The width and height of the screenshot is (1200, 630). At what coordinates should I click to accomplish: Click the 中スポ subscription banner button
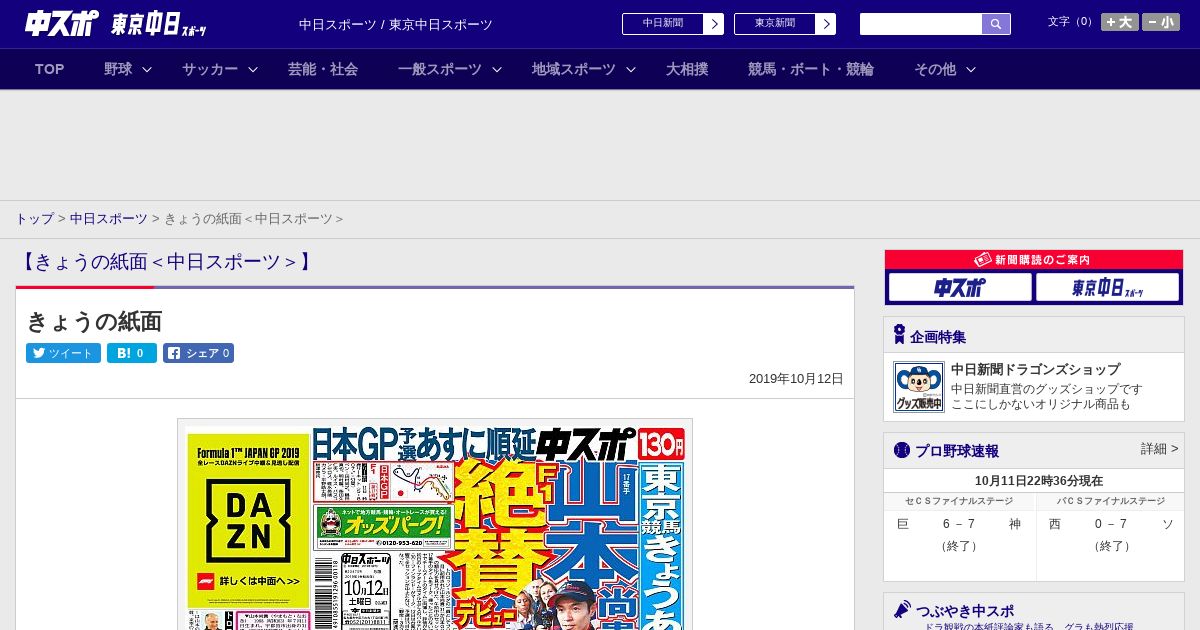[960, 287]
